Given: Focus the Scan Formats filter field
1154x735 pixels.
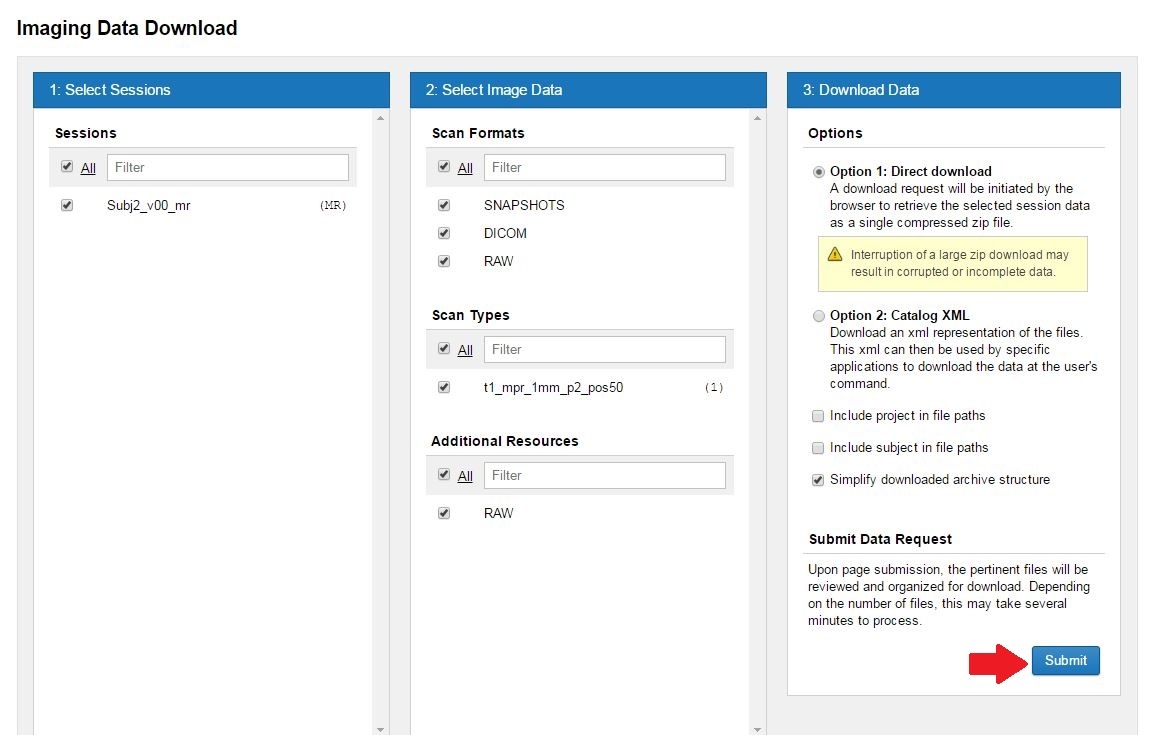Looking at the screenshot, I should tap(605, 167).
